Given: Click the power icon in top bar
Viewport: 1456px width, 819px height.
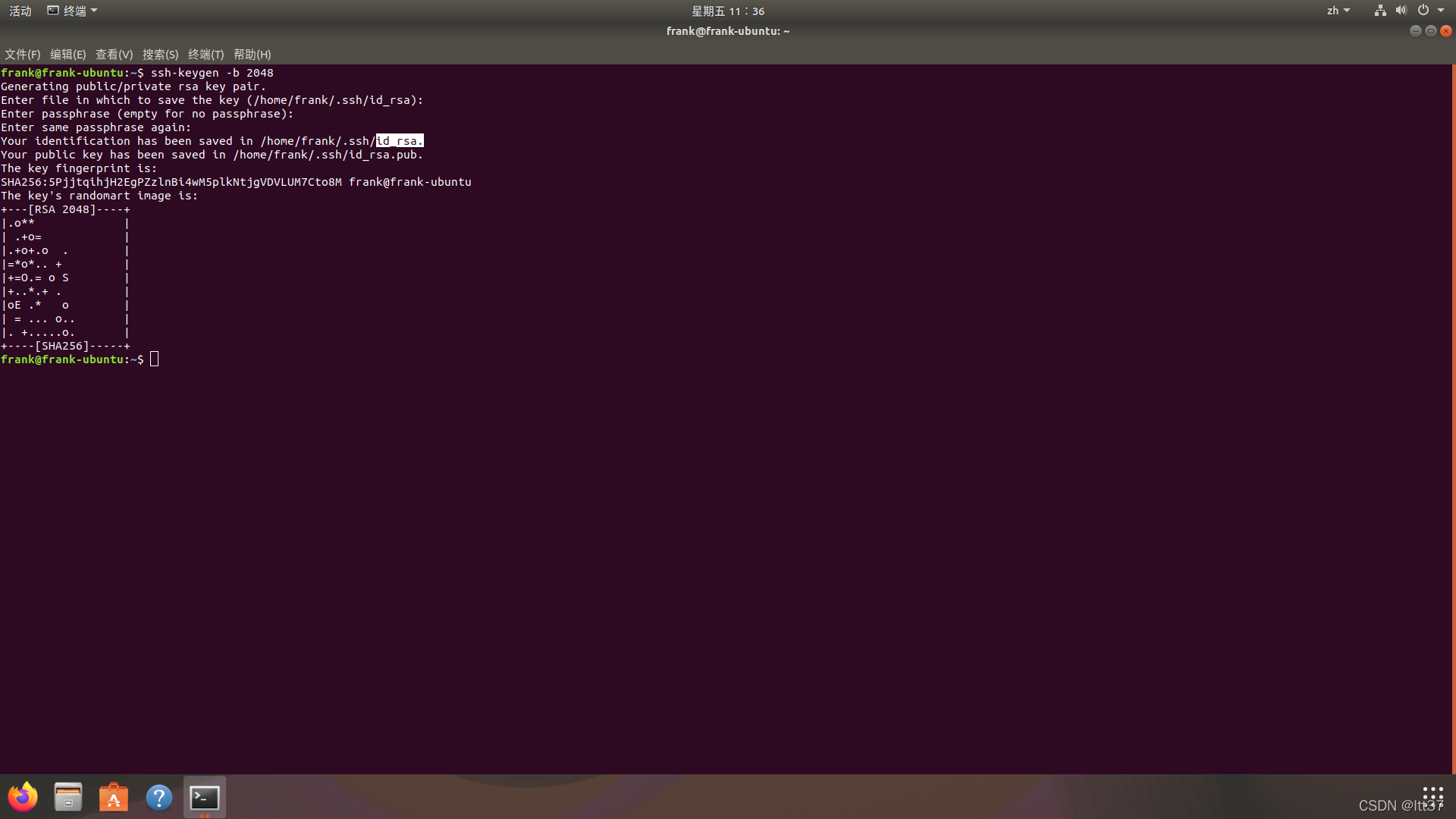Looking at the screenshot, I should pos(1423,11).
